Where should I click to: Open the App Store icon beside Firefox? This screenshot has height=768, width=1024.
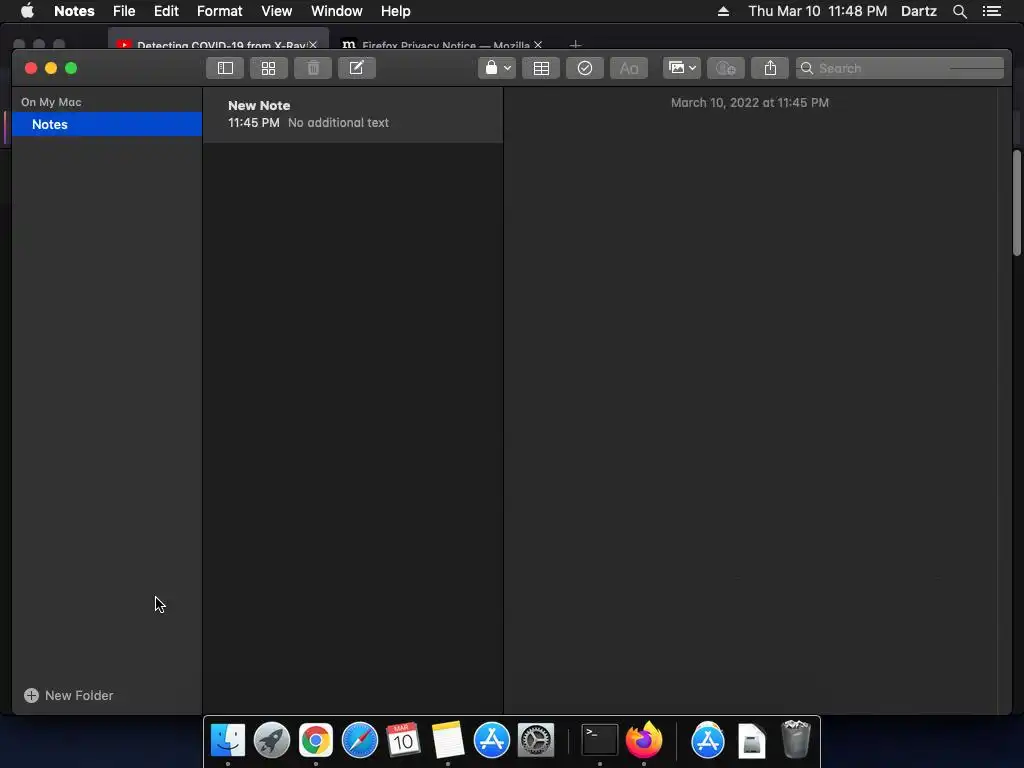(x=708, y=740)
